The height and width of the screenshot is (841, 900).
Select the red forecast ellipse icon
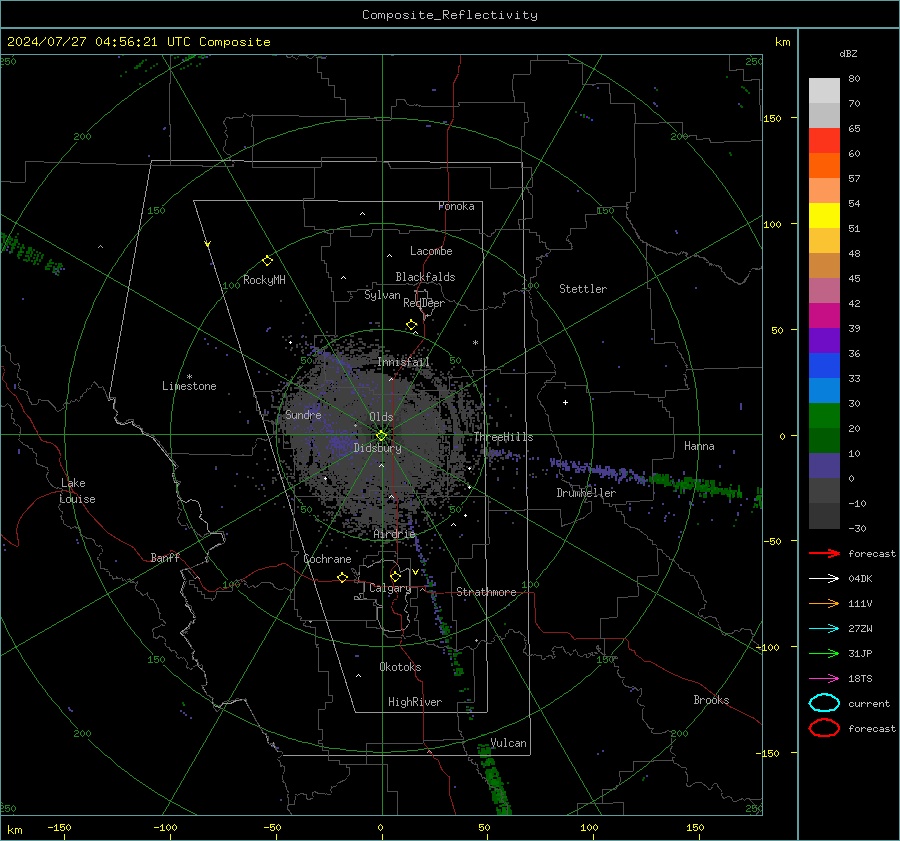click(x=824, y=728)
